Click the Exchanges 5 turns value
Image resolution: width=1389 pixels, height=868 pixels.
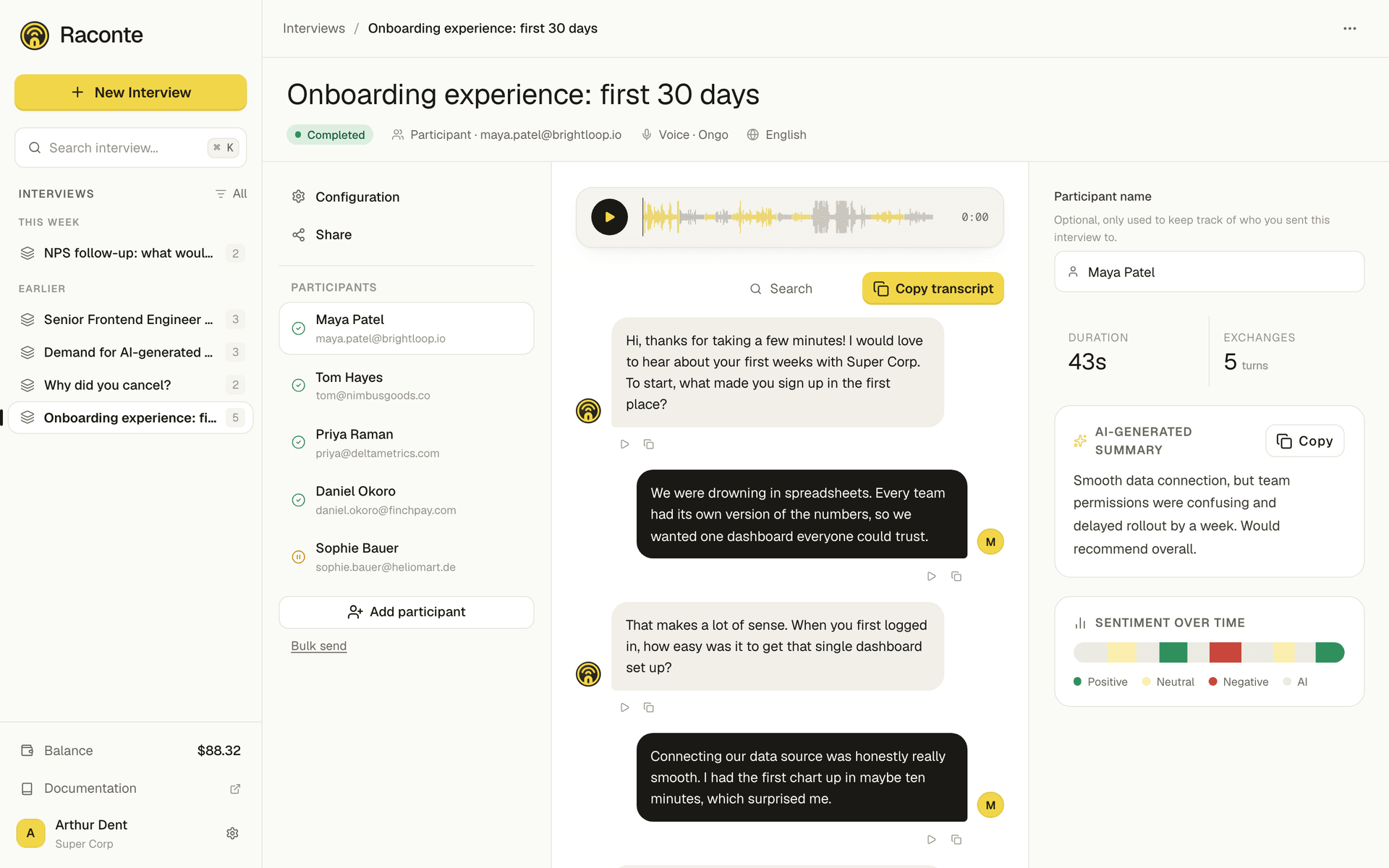[1246, 362]
